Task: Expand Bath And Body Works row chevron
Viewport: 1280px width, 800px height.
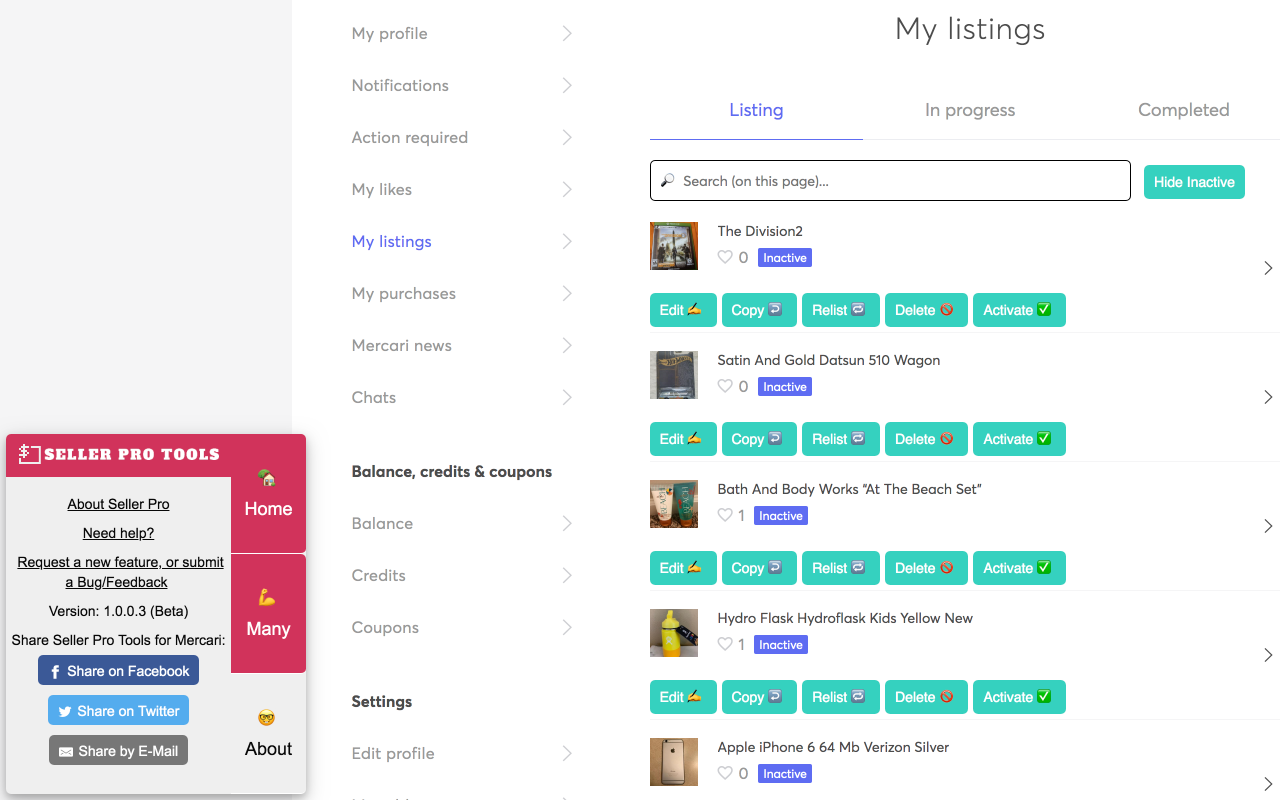Action: (1268, 526)
